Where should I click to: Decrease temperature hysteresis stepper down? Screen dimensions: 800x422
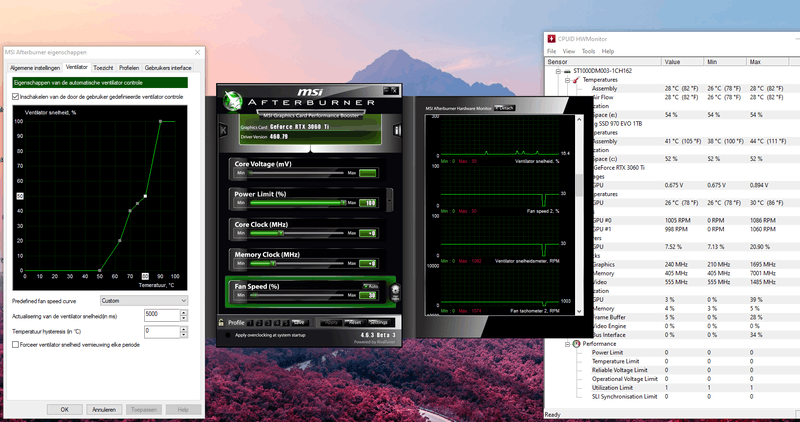tap(184, 335)
